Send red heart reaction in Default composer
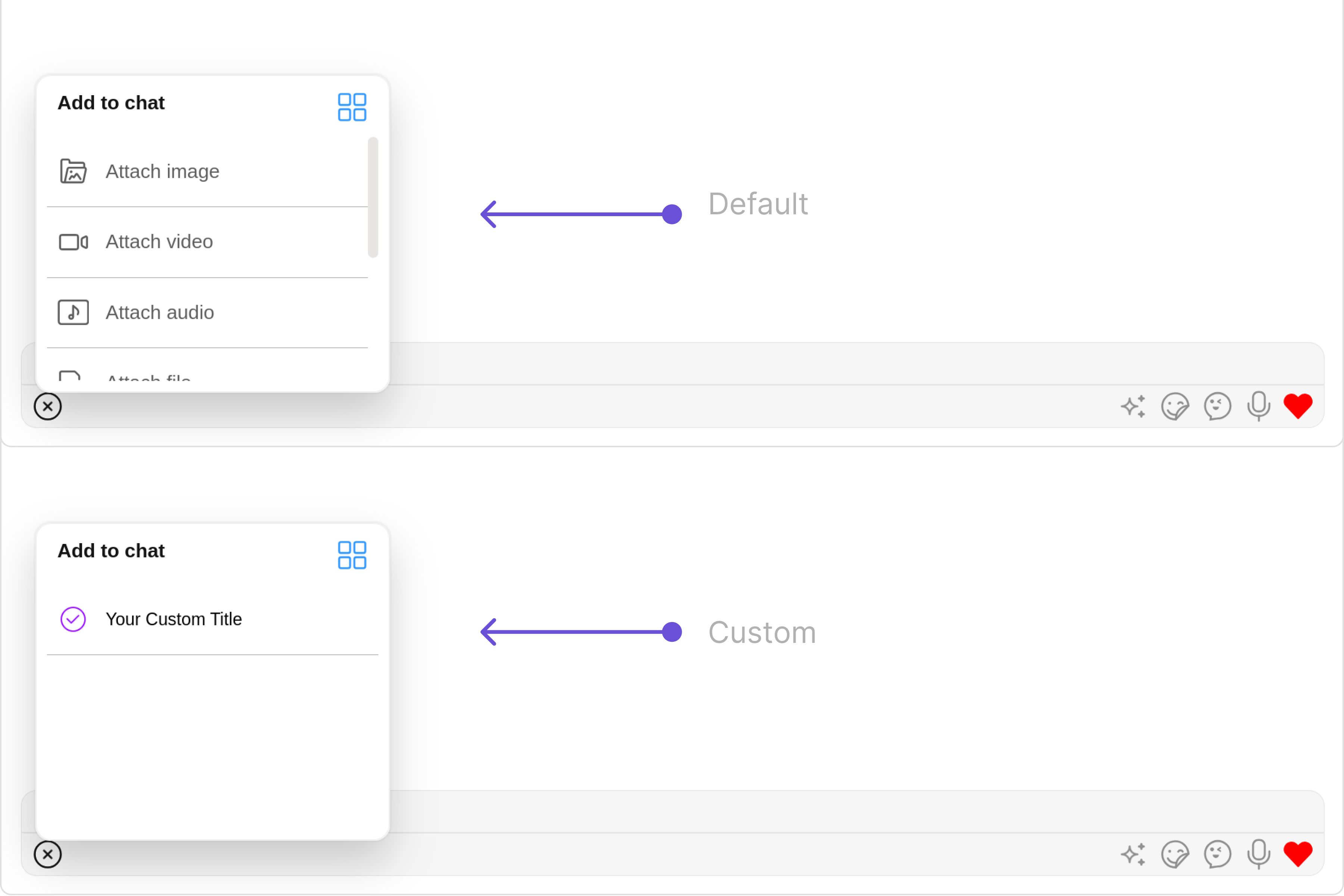The image size is (1344, 896). click(1298, 406)
